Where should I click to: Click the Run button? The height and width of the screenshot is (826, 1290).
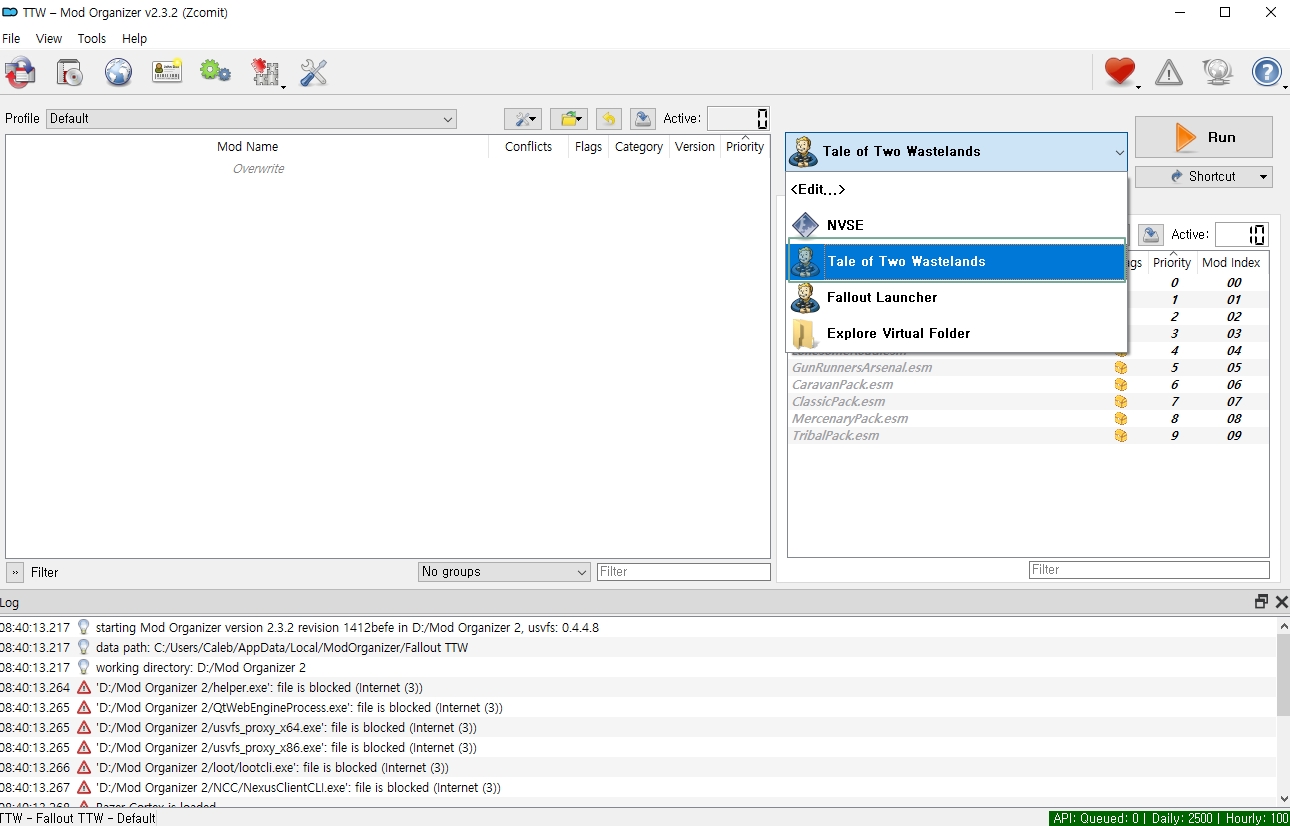click(1203, 138)
